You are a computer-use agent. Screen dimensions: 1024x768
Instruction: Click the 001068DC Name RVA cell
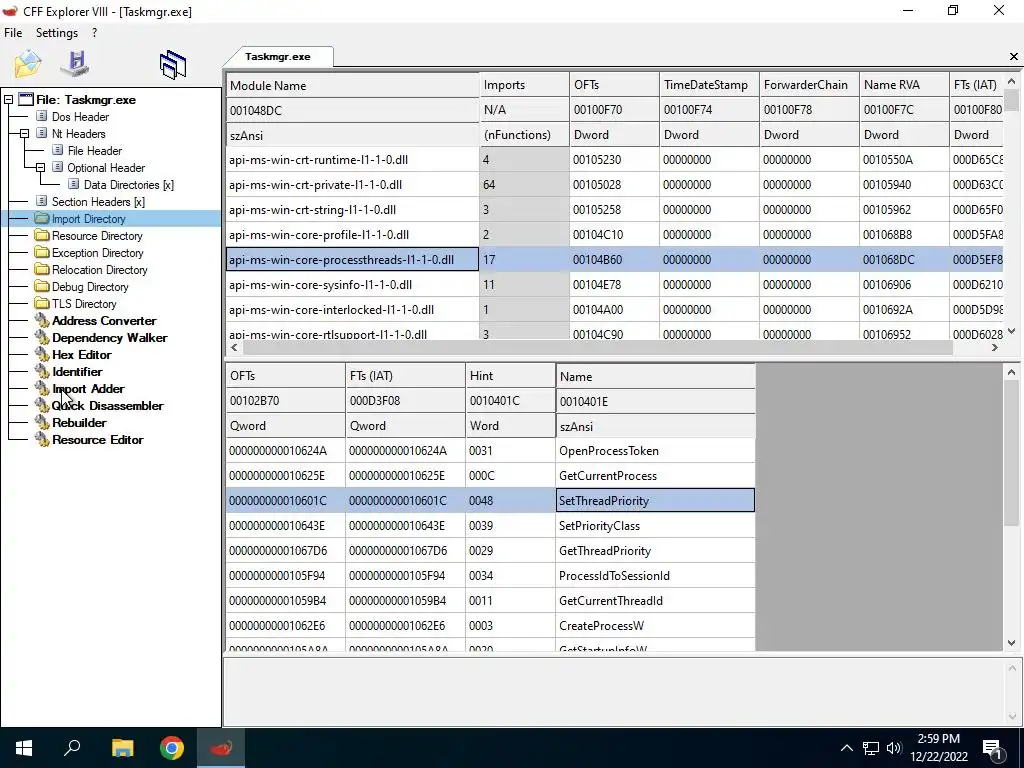tap(904, 260)
